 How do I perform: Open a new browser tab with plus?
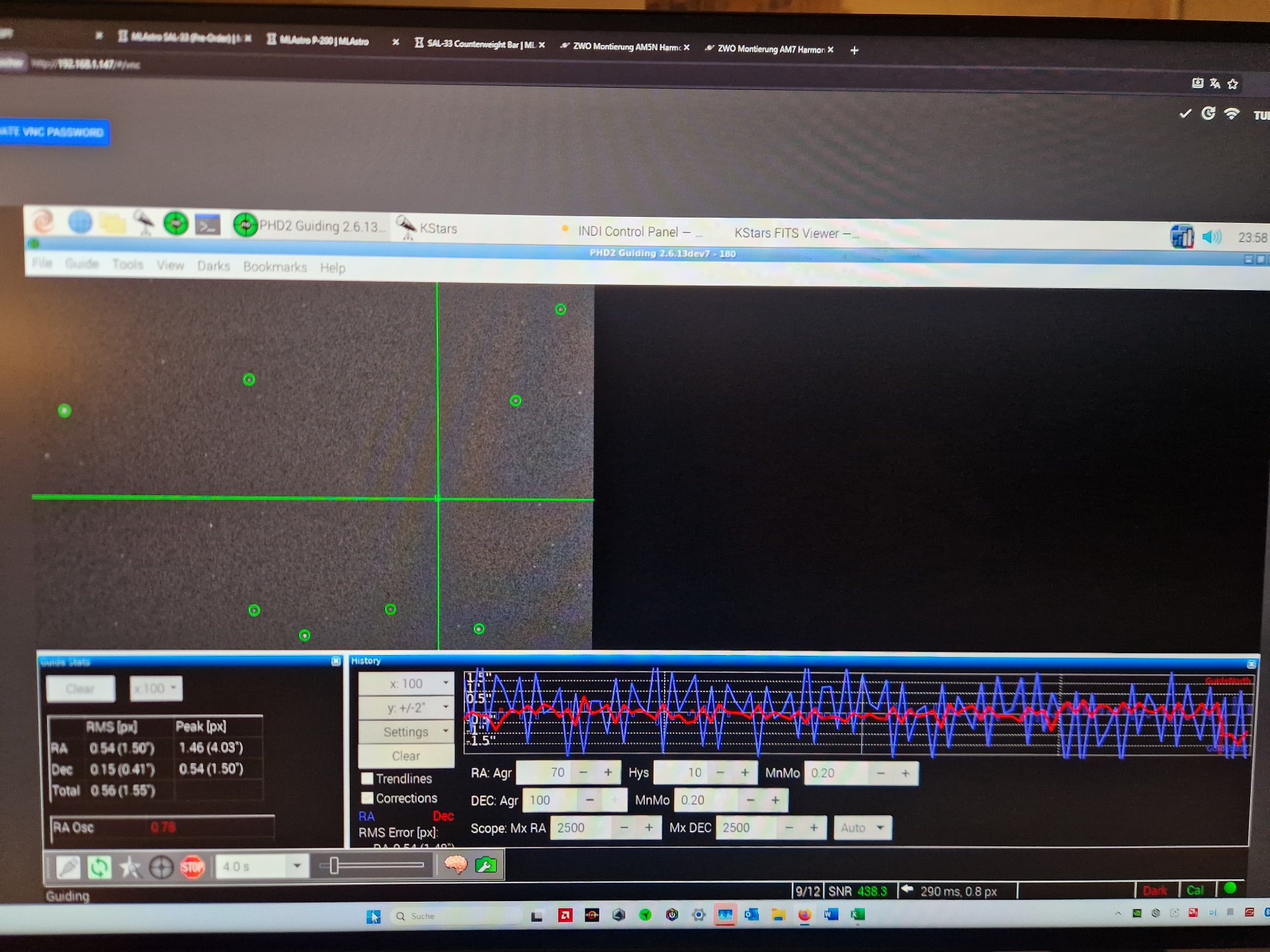coord(854,50)
